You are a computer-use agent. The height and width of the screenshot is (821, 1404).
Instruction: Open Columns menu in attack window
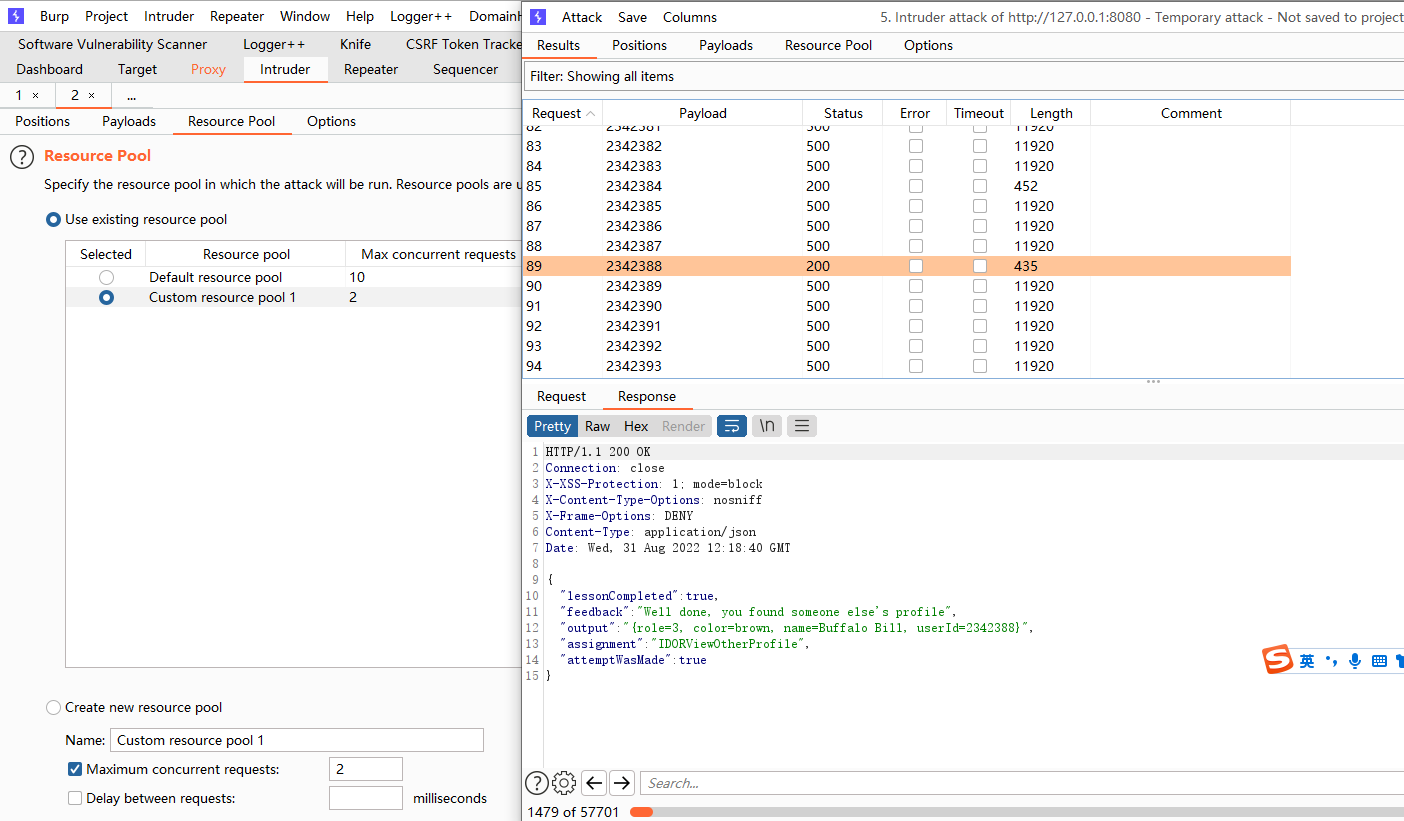point(690,17)
